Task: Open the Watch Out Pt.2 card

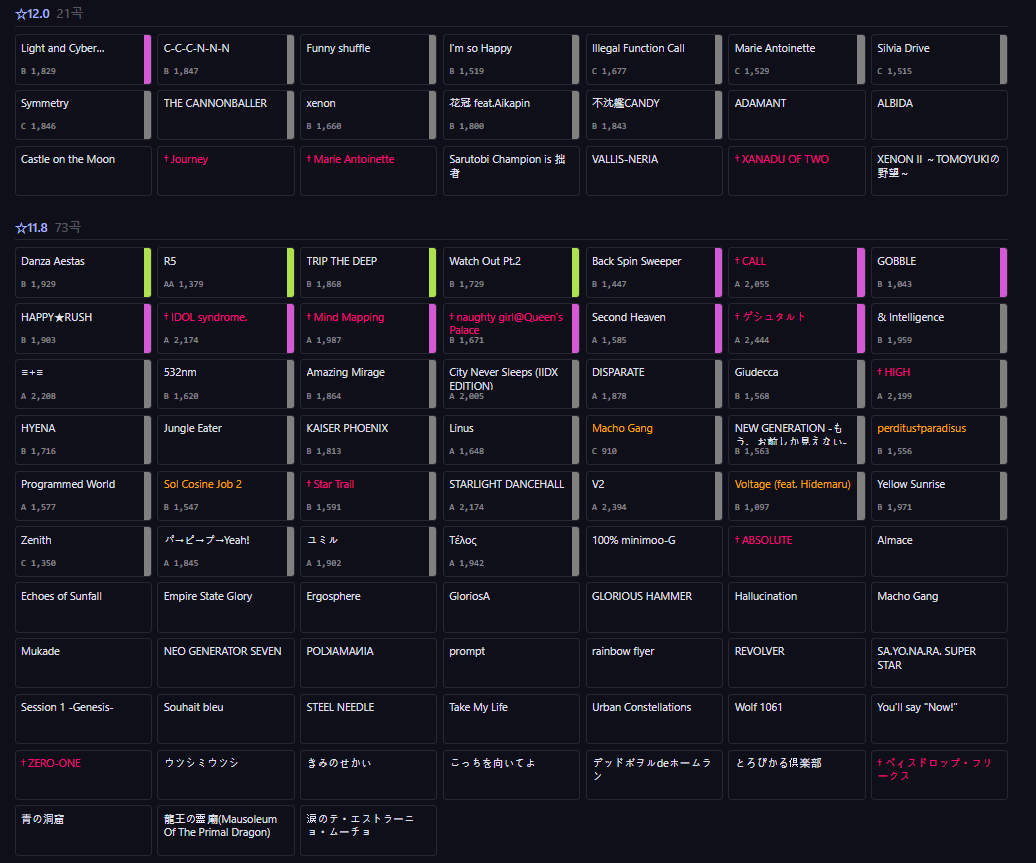Action: coord(511,272)
